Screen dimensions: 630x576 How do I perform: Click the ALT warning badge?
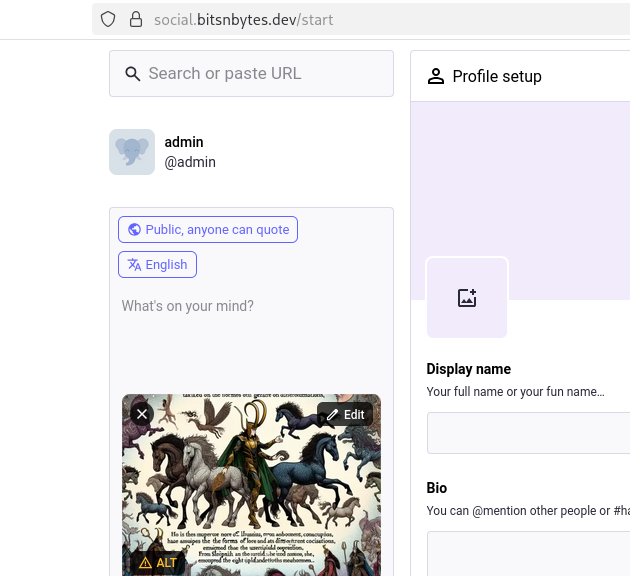158,563
